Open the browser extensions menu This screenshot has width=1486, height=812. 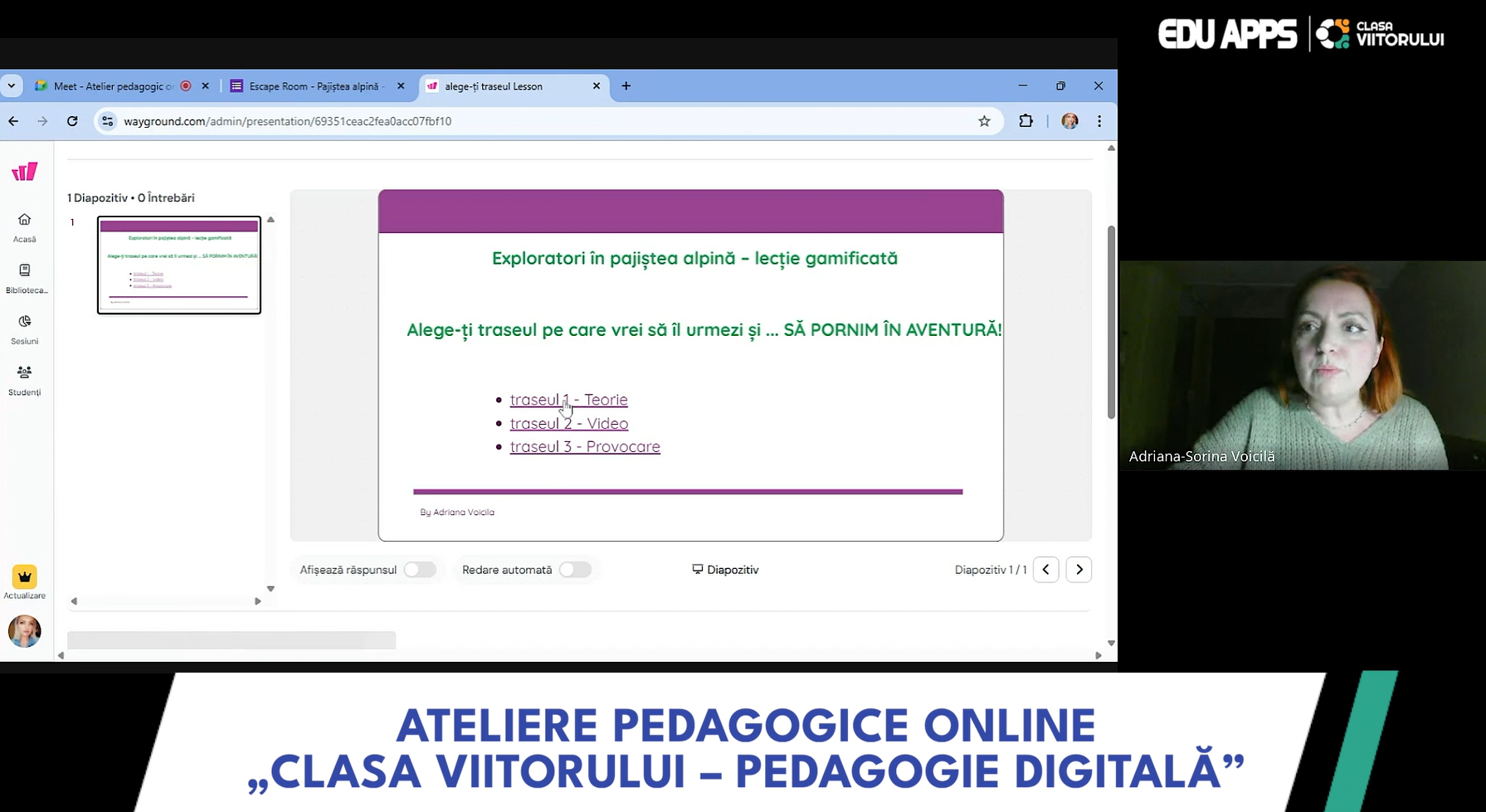pos(1026,121)
